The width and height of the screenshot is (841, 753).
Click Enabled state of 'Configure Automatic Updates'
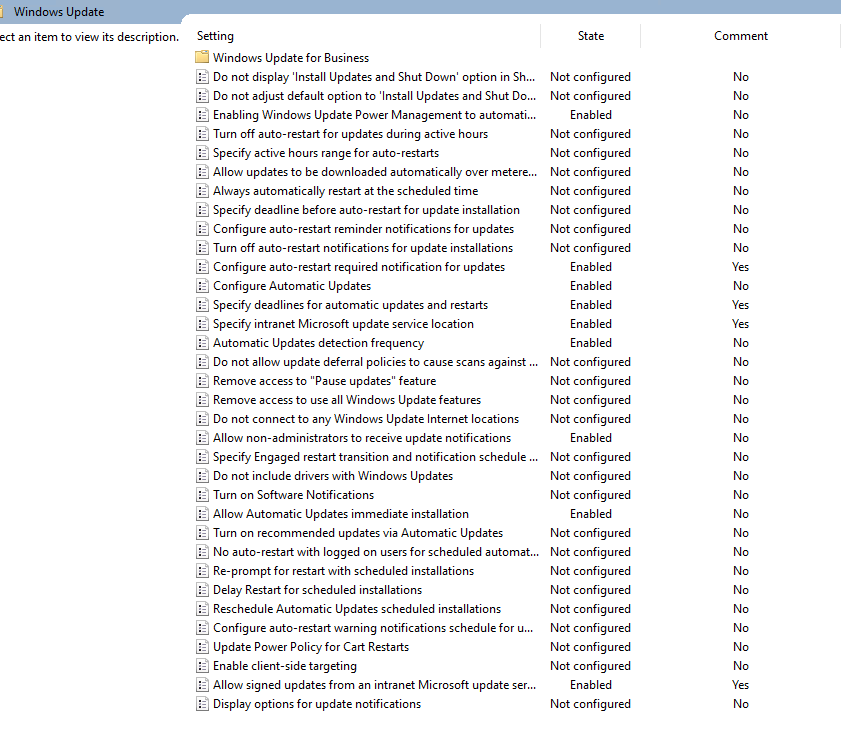click(x=591, y=286)
